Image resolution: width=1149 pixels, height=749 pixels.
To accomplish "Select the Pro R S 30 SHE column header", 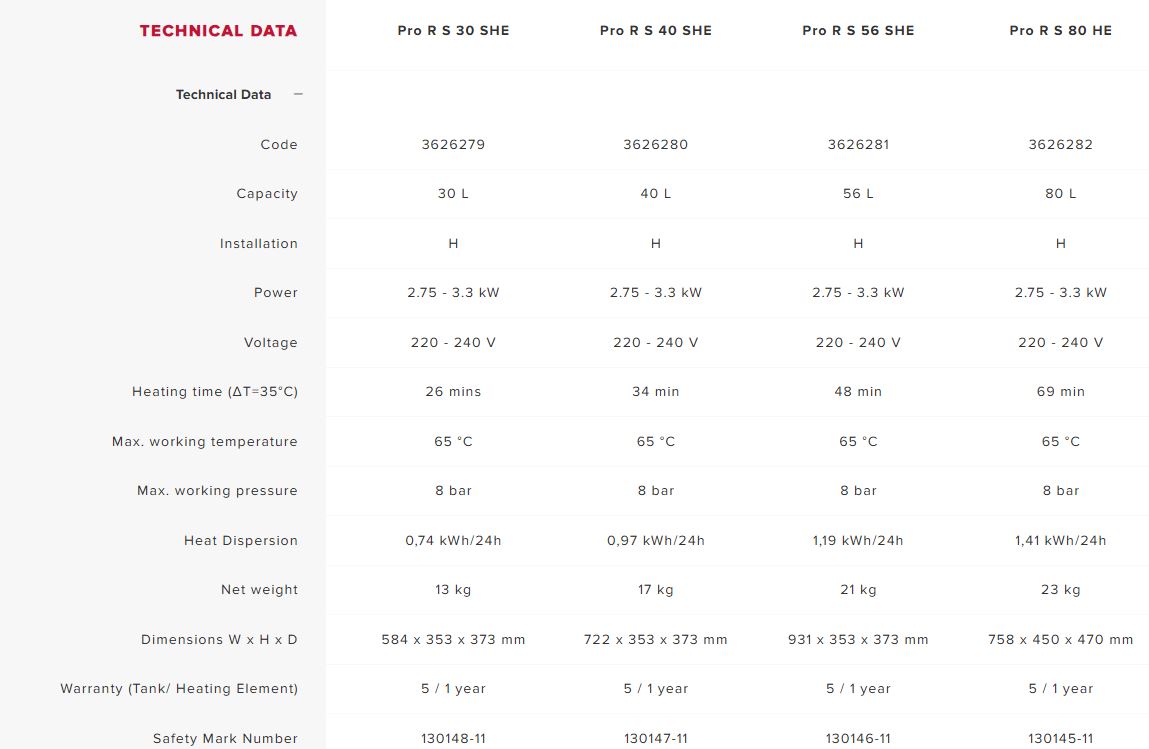I will click(x=453, y=31).
